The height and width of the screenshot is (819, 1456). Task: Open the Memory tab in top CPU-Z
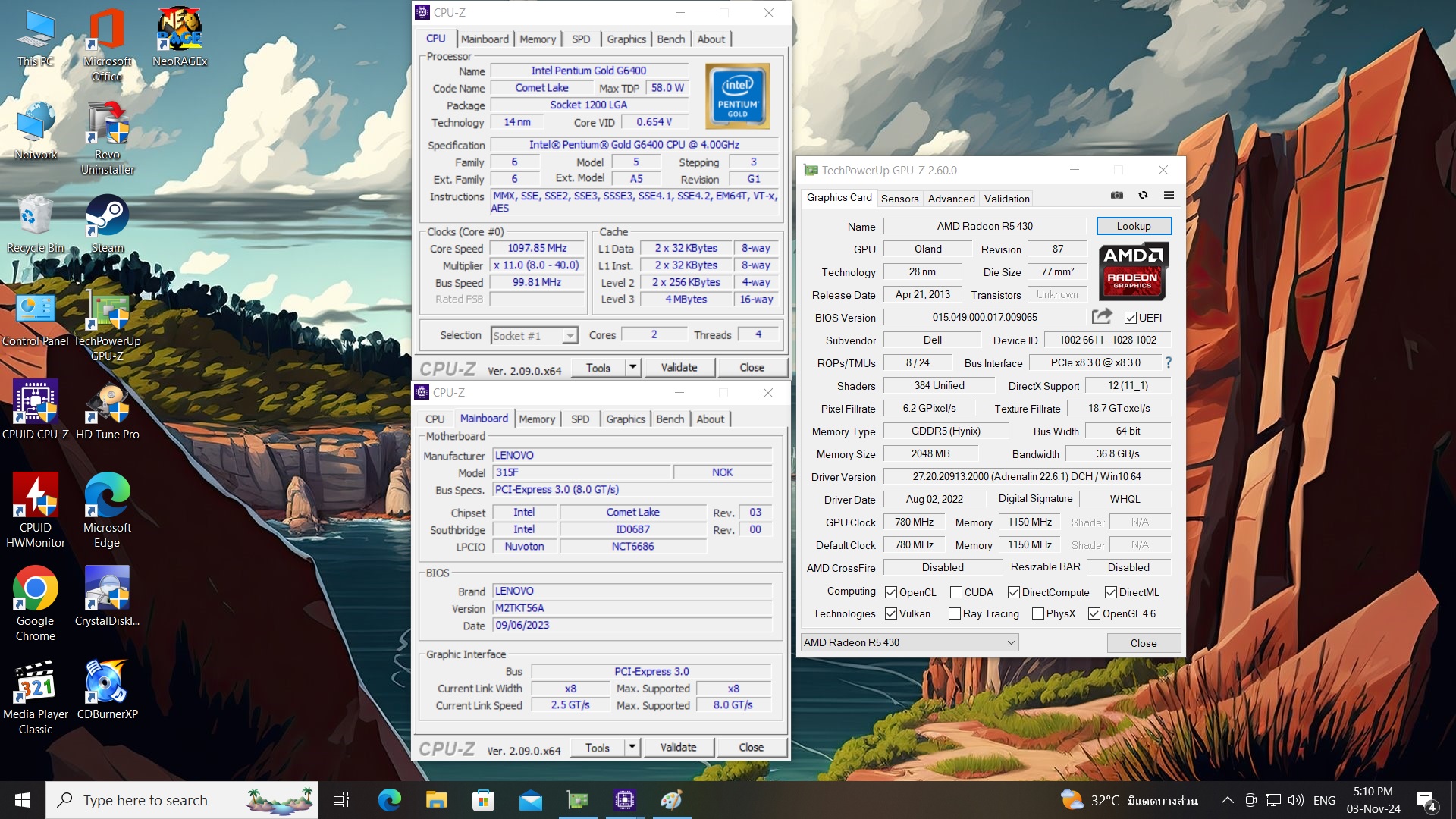coord(538,39)
